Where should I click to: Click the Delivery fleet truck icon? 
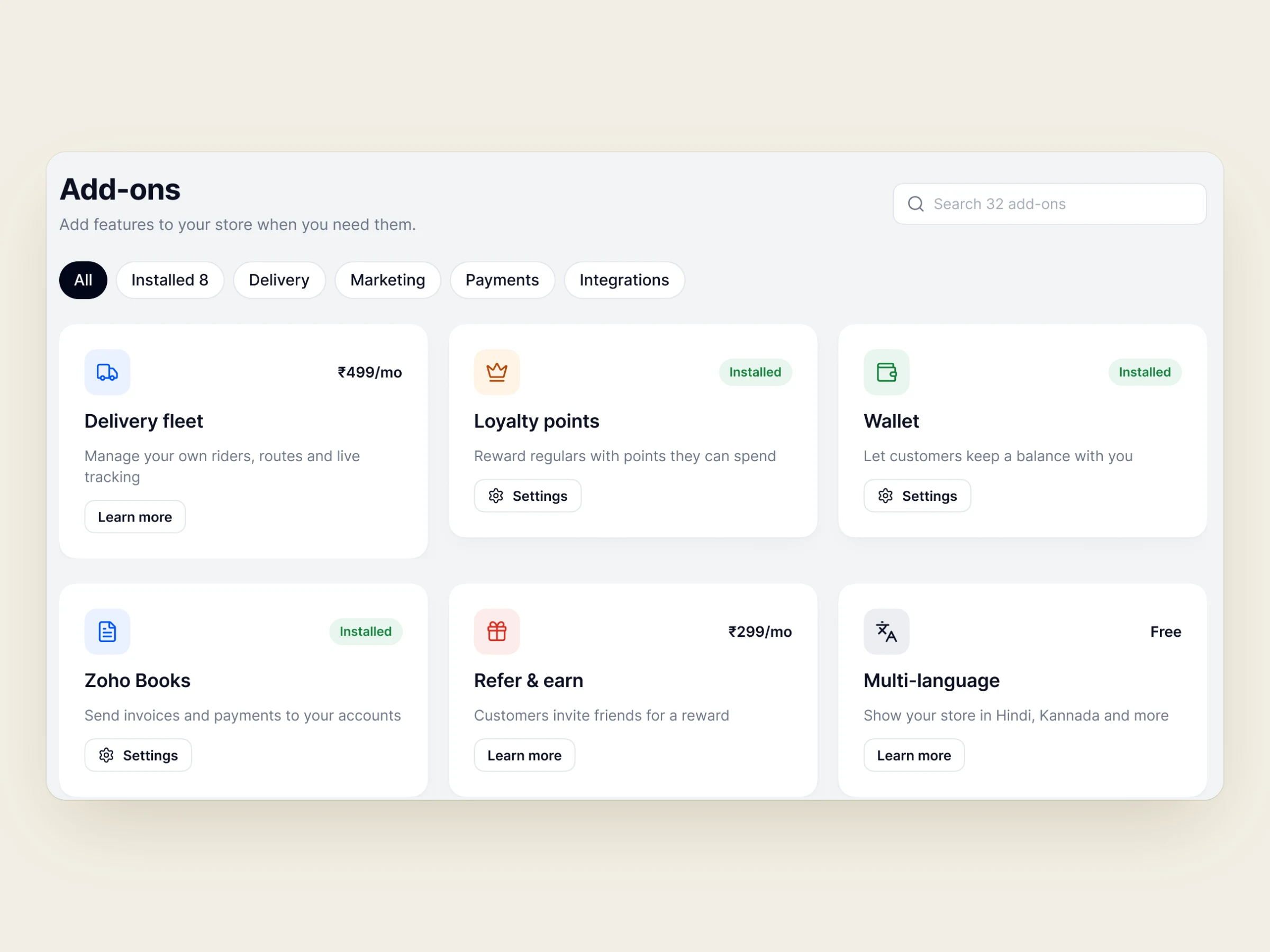click(x=107, y=372)
